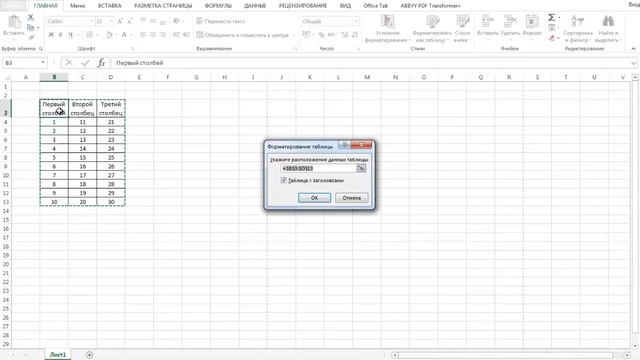Click the Delete cells (Удалить) icon
This screenshot has height=360, width=640.
point(510,21)
